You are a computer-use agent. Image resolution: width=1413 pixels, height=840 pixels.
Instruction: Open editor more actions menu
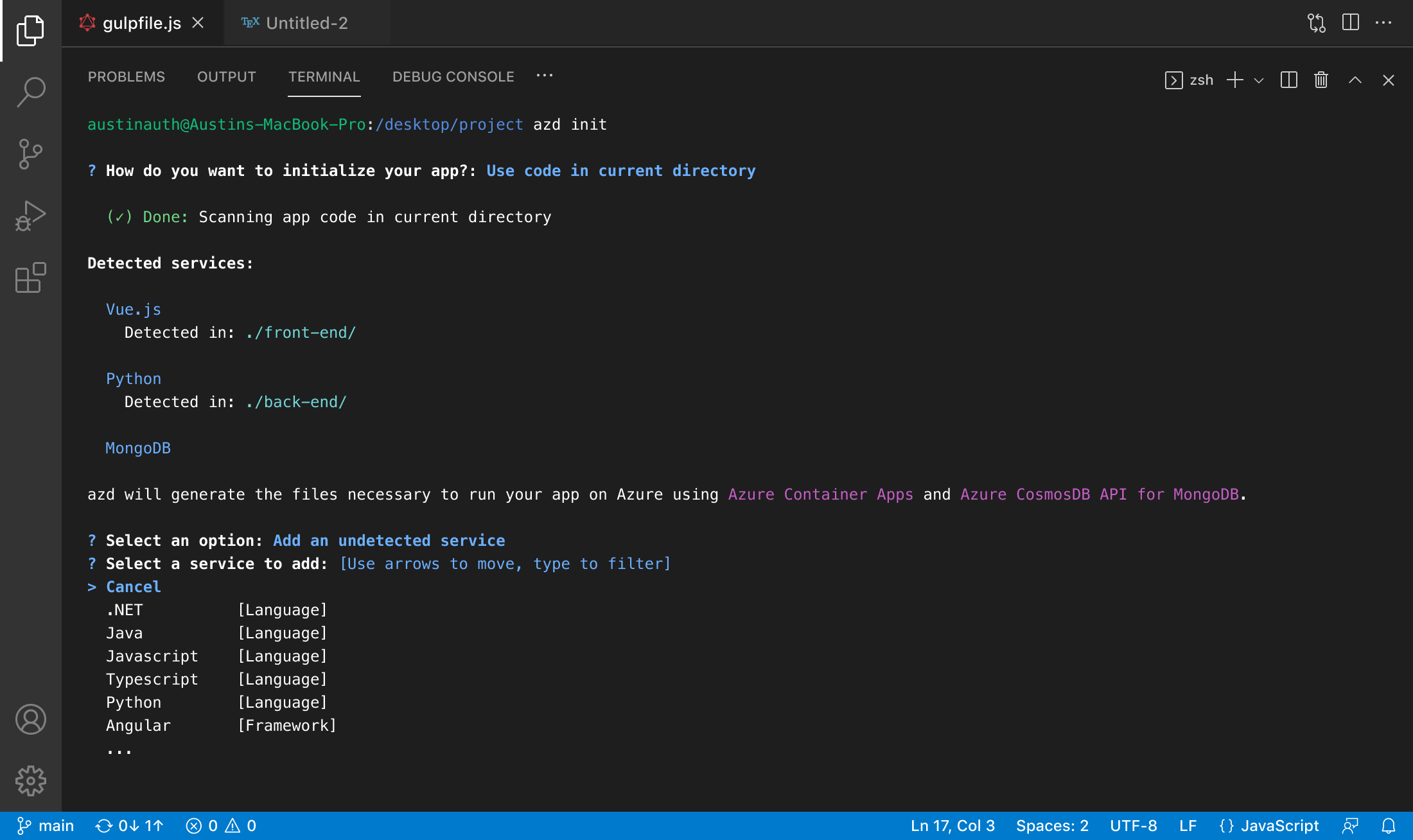click(1384, 22)
